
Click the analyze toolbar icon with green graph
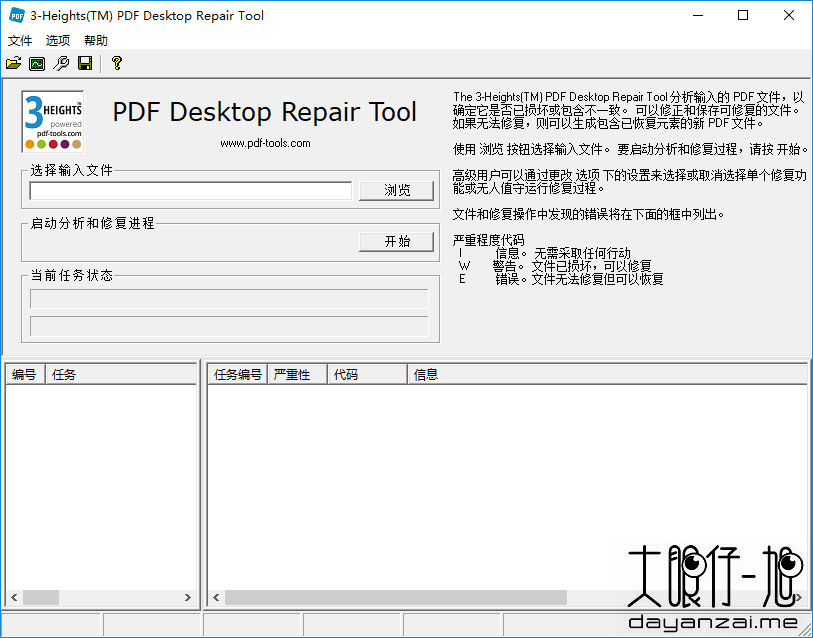[x=37, y=63]
